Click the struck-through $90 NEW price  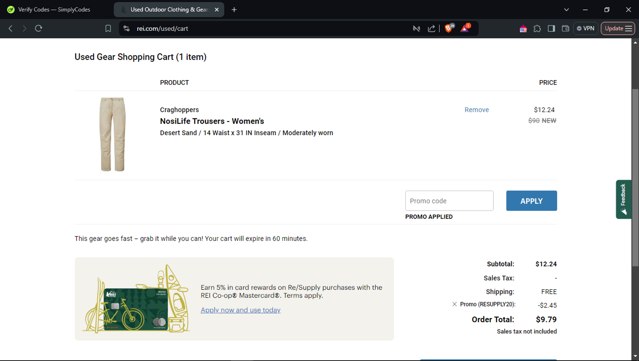[542, 121]
